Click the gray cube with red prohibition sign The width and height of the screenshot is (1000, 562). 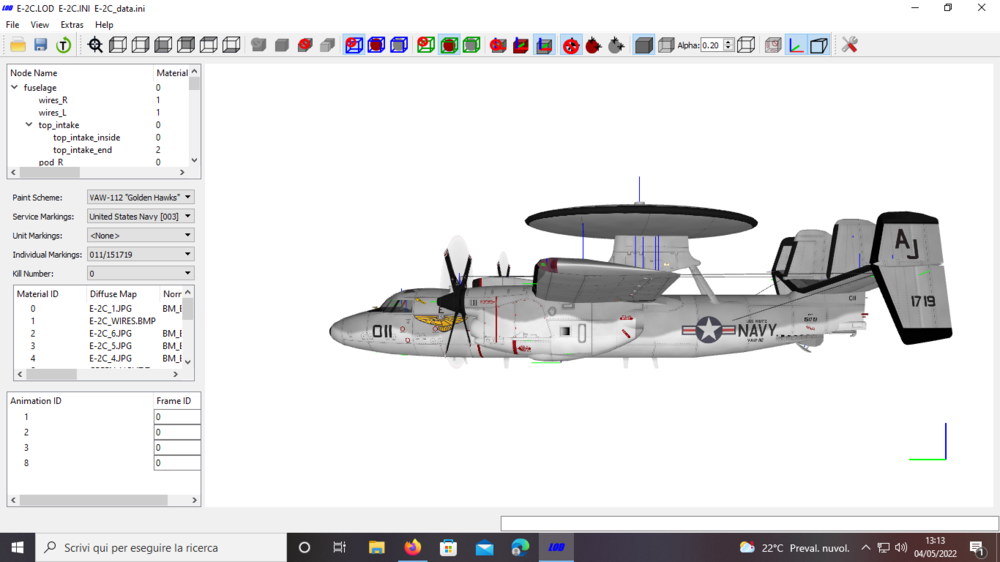pyautogui.click(x=305, y=45)
